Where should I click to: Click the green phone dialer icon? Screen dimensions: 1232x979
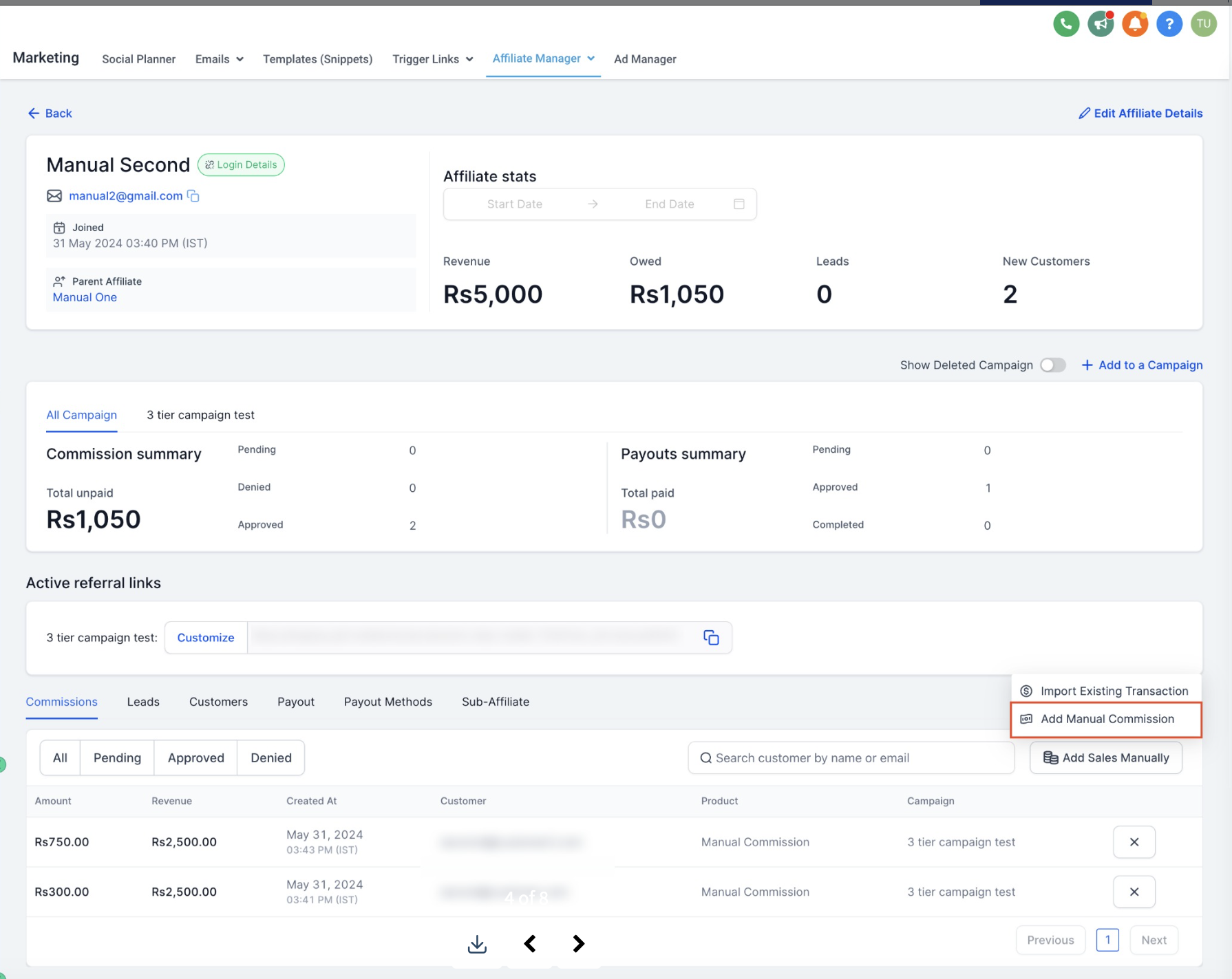coord(1066,24)
